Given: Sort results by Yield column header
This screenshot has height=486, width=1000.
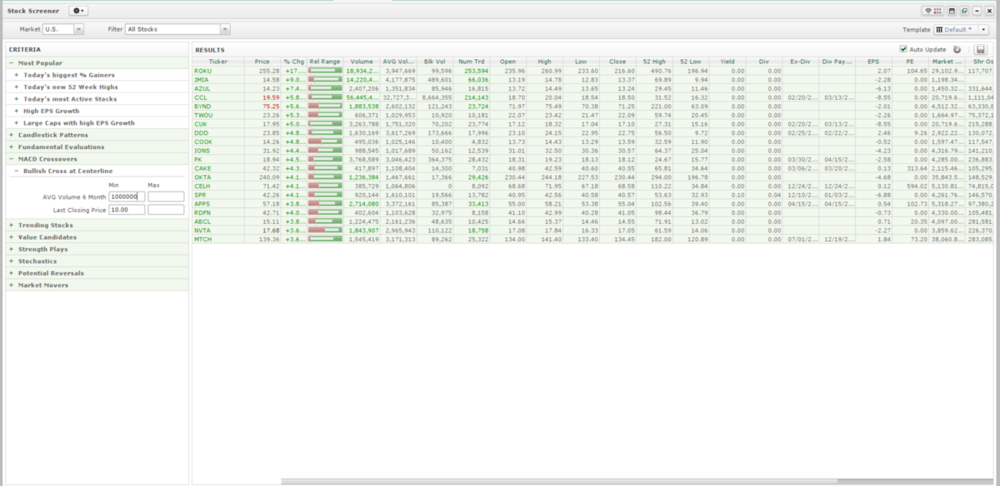Looking at the screenshot, I should click(x=728, y=62).
